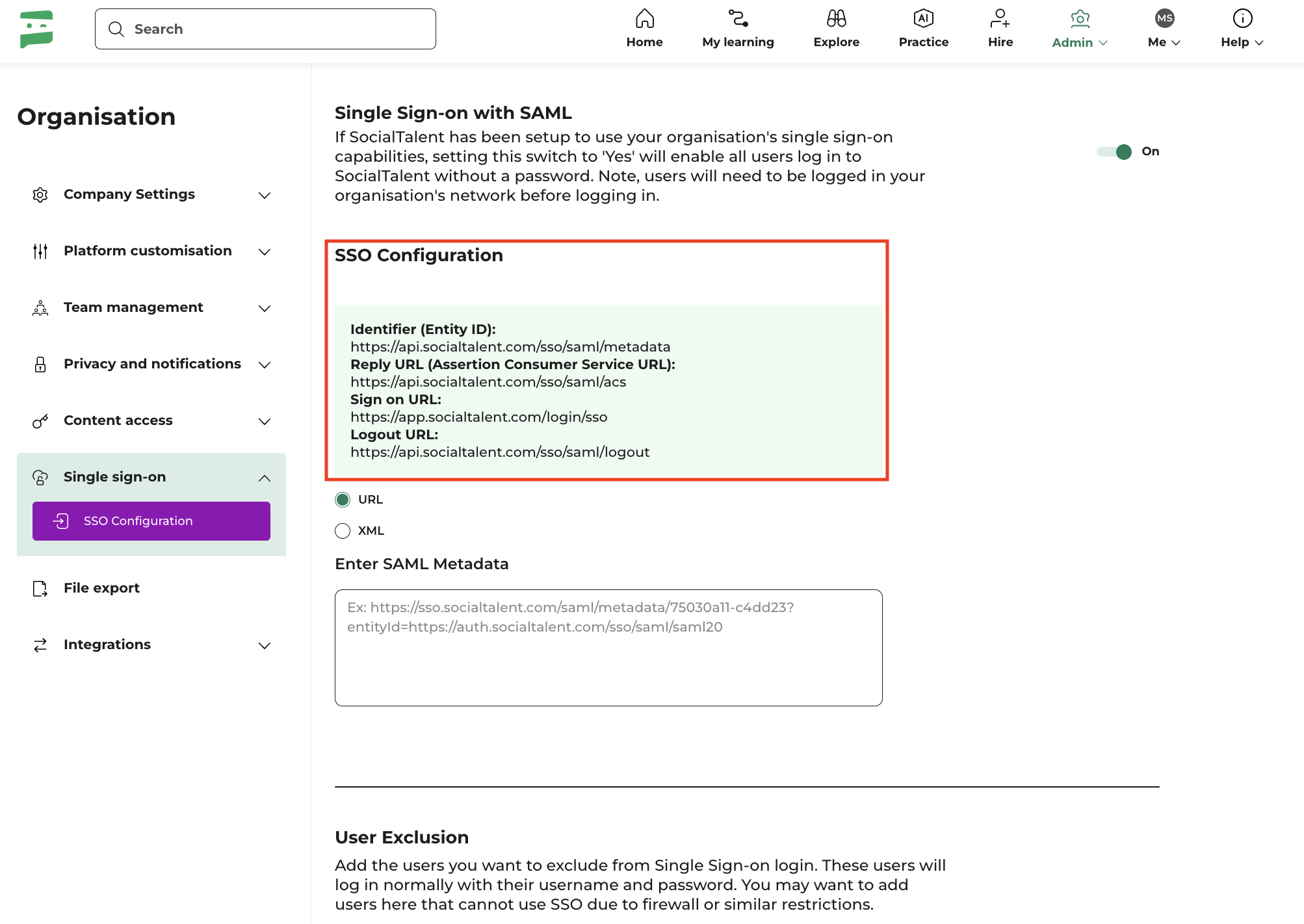Expand the Integrations chevron
This screenshot has height=924, width=1304.
pyautogui.click(x=265, y=646)
